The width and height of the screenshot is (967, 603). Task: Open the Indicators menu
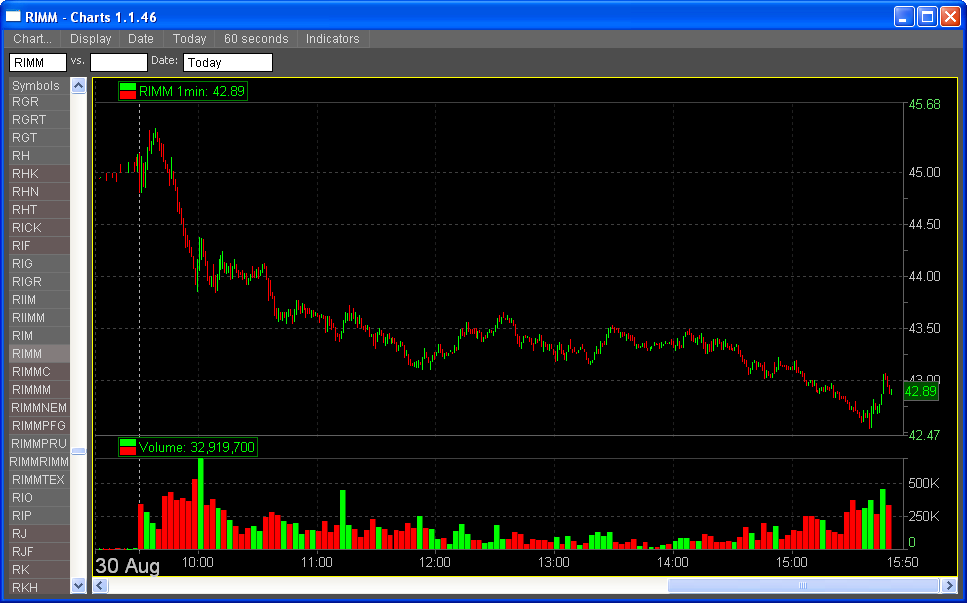333,39
